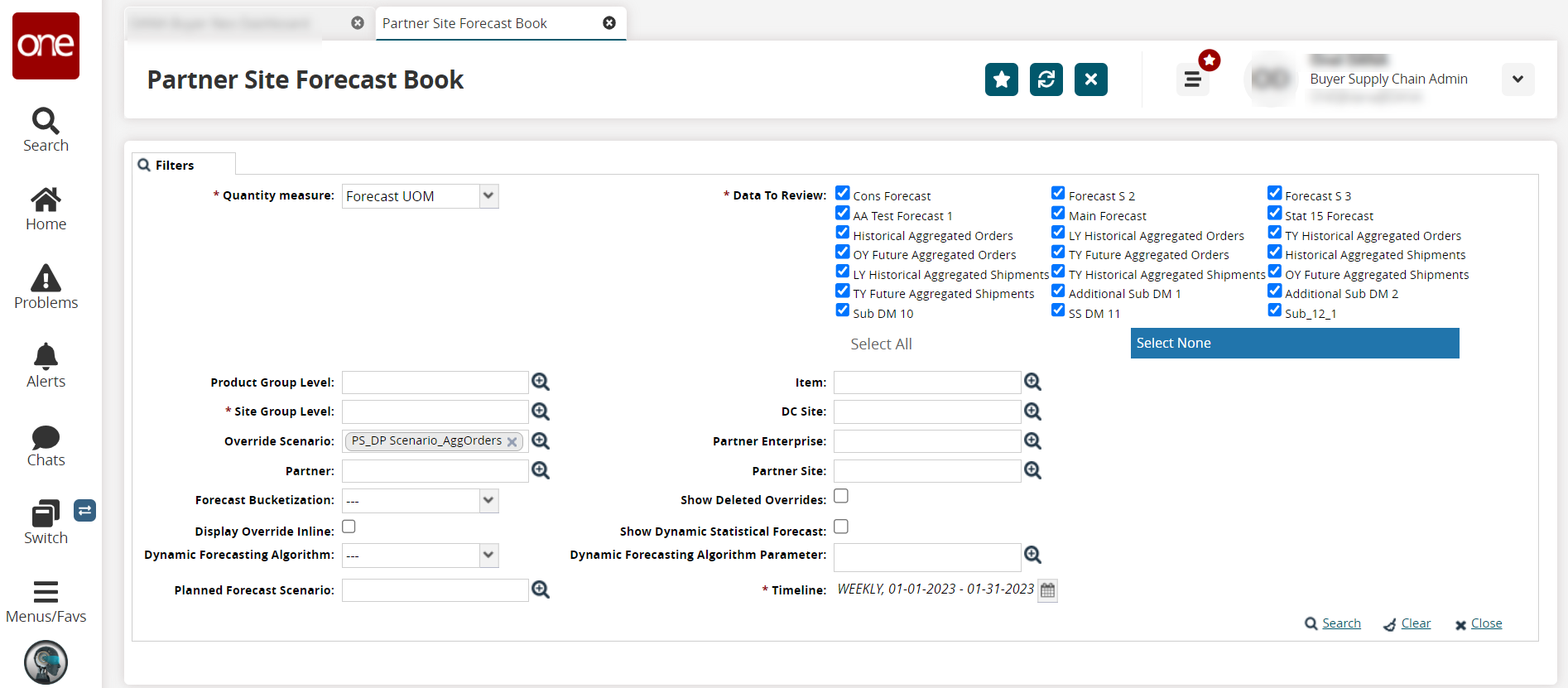Switch to the Partner Site Forecast Book tab
The height and width of the screenshot is (688, 1568).
464,23
